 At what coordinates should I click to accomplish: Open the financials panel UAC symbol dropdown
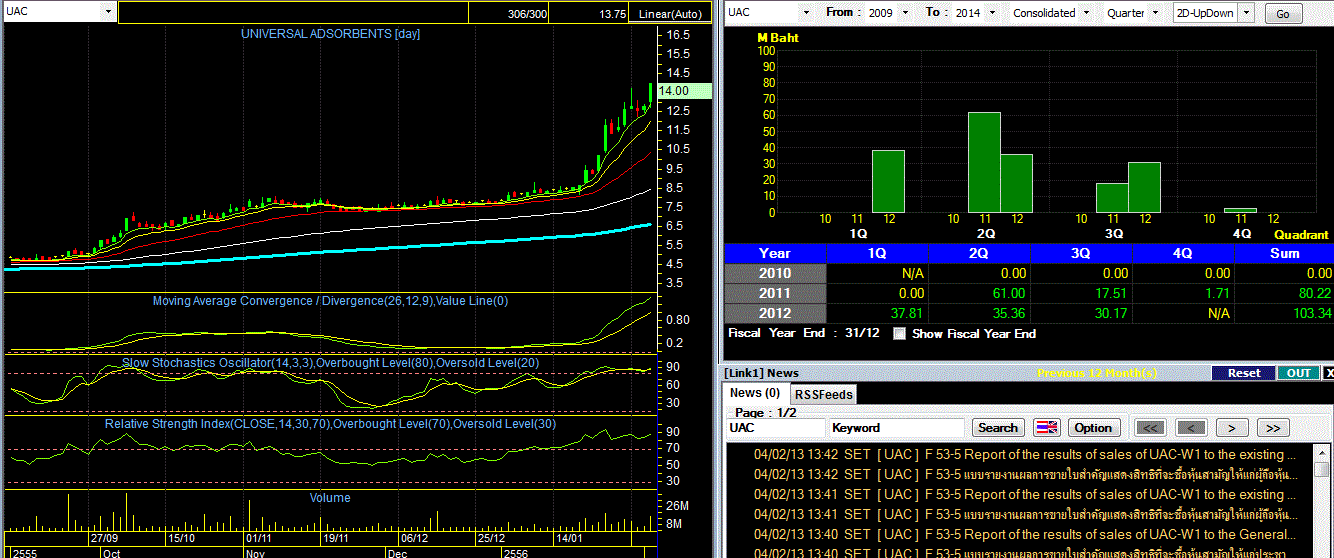tap(807, 13)
